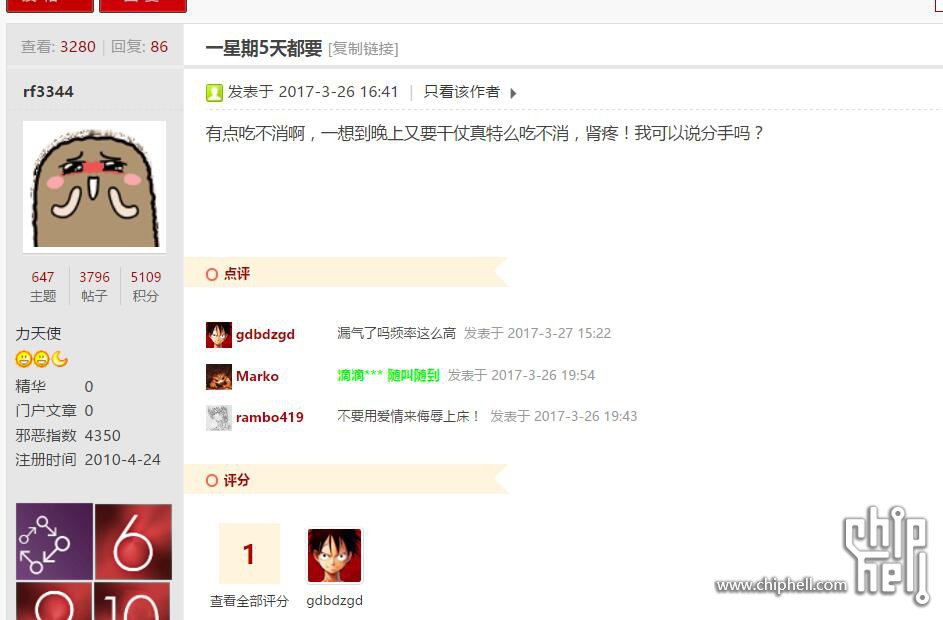943x620 pixels.
Task: Click gdbdzgd's small avatar in comments
Action: coord(218,334)
